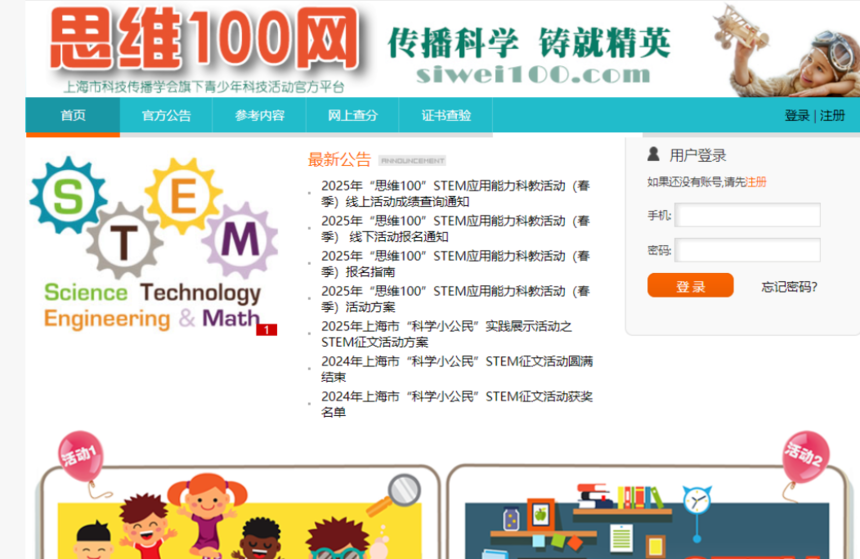860x559 pixels.
Task: Click the 活动2 balloon icon
Action: [x=805, y=456]
